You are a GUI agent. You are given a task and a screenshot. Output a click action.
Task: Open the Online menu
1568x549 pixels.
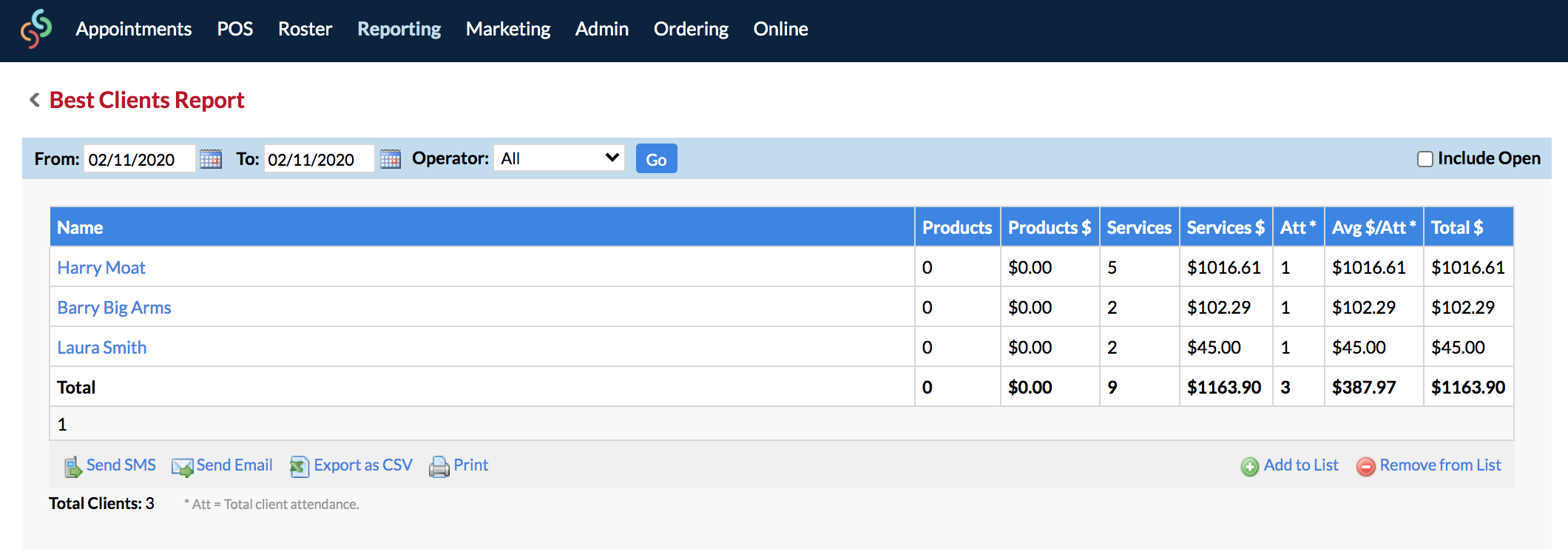(x=780, y=29)
